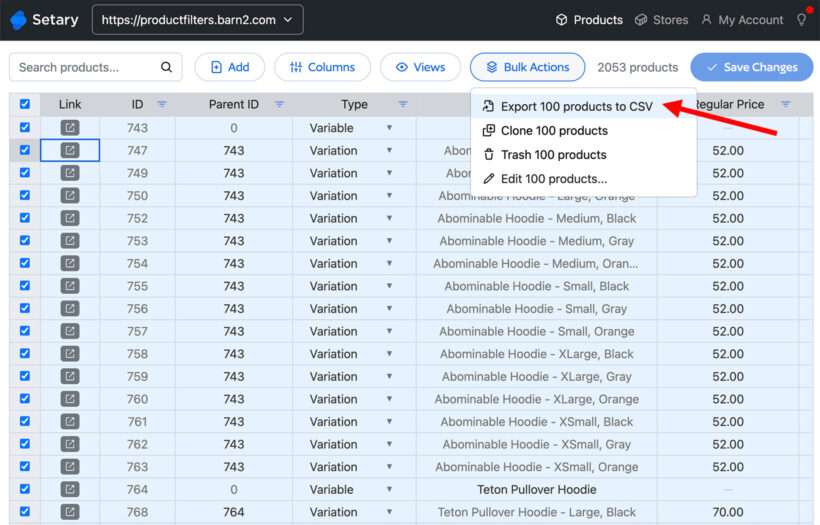Click the Add button
The image size is (820, 525).
tap(230, 67)
